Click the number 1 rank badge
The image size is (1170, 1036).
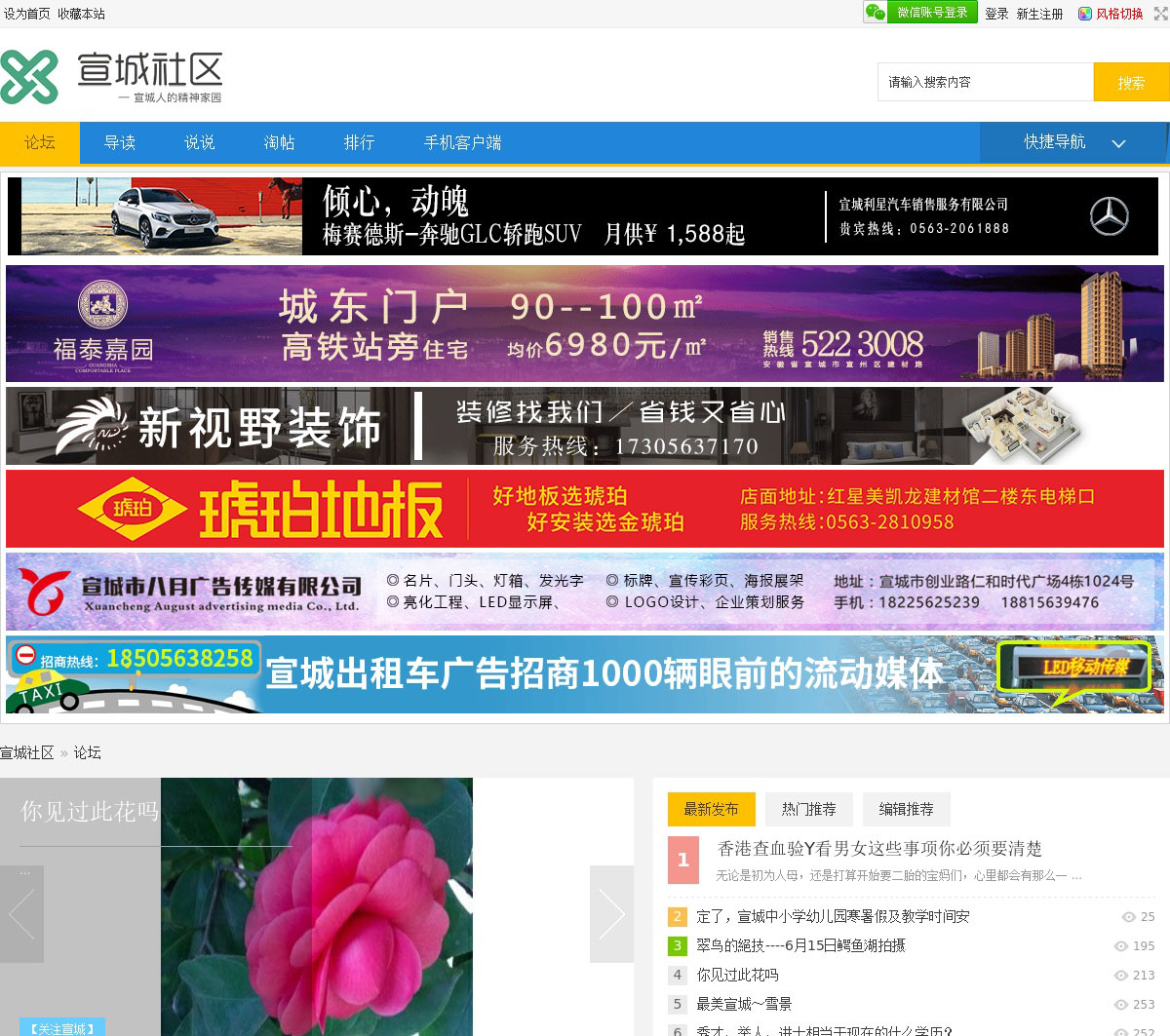(683, 861)
